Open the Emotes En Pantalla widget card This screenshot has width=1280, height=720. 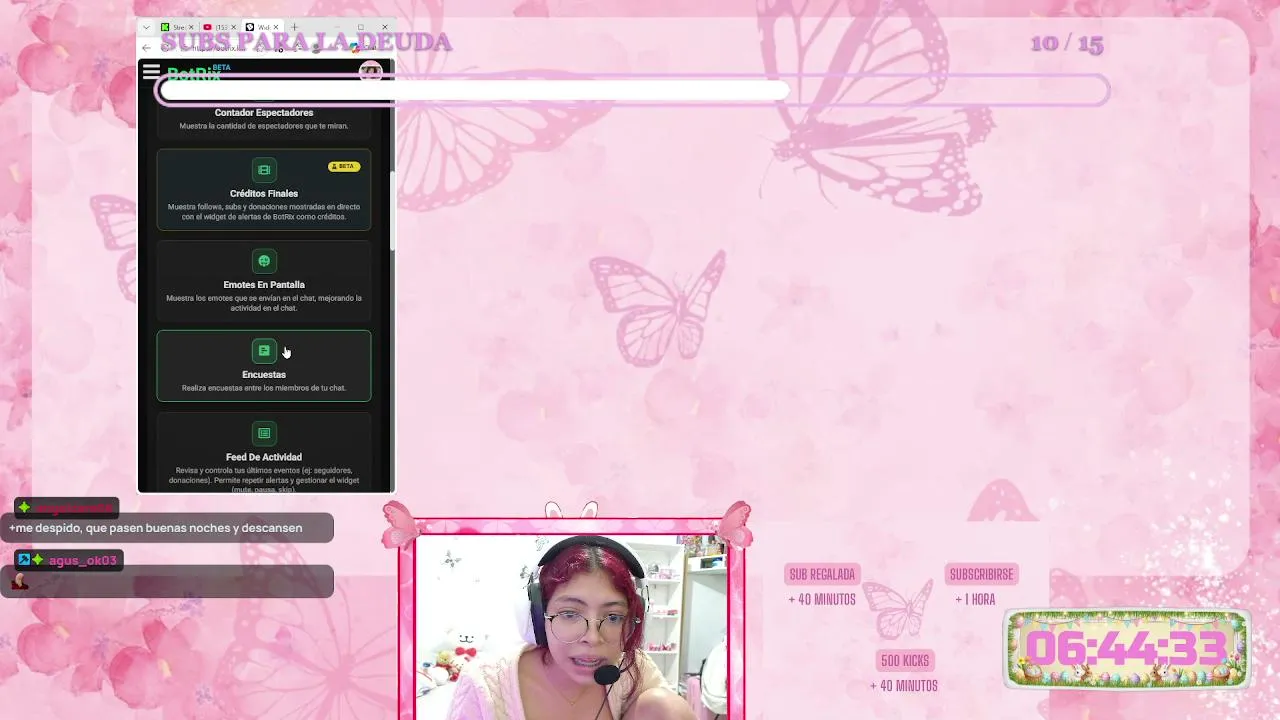tap(264, 281)
